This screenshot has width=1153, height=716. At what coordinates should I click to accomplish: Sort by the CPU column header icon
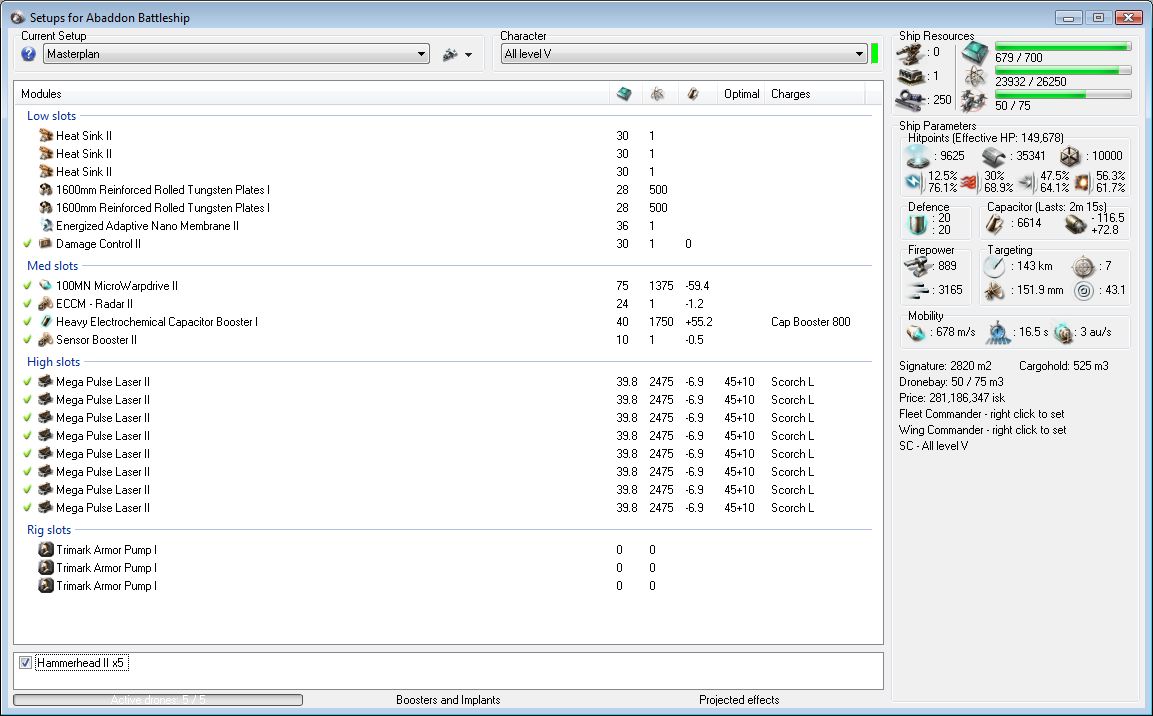624,94
